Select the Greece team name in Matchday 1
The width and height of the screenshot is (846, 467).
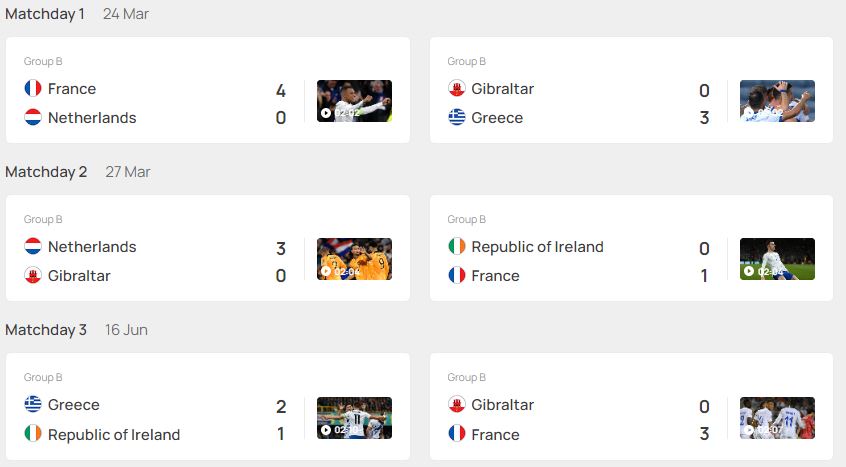point(497,118)
